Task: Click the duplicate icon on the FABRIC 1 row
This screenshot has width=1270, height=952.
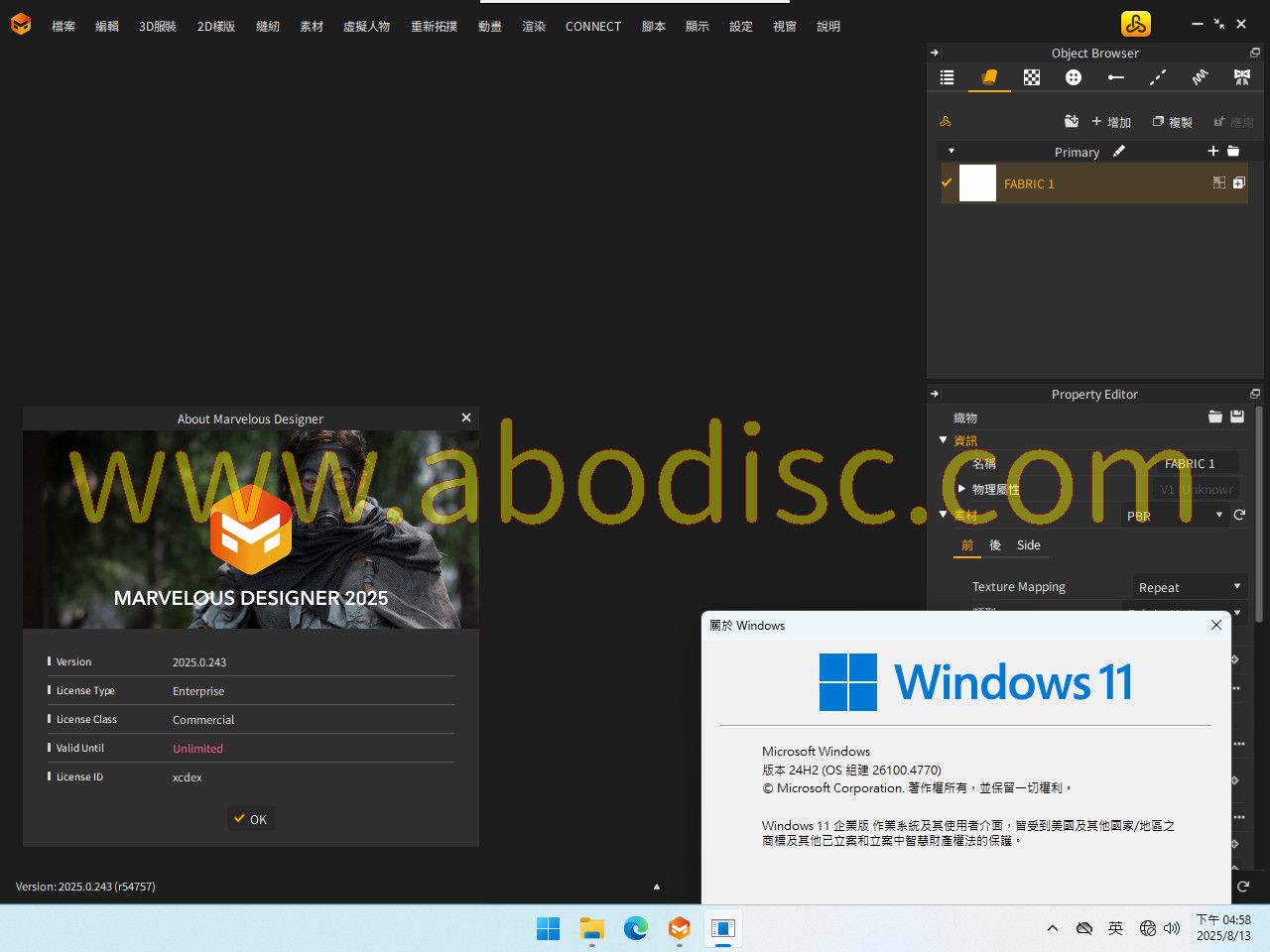Action: 1239,183
